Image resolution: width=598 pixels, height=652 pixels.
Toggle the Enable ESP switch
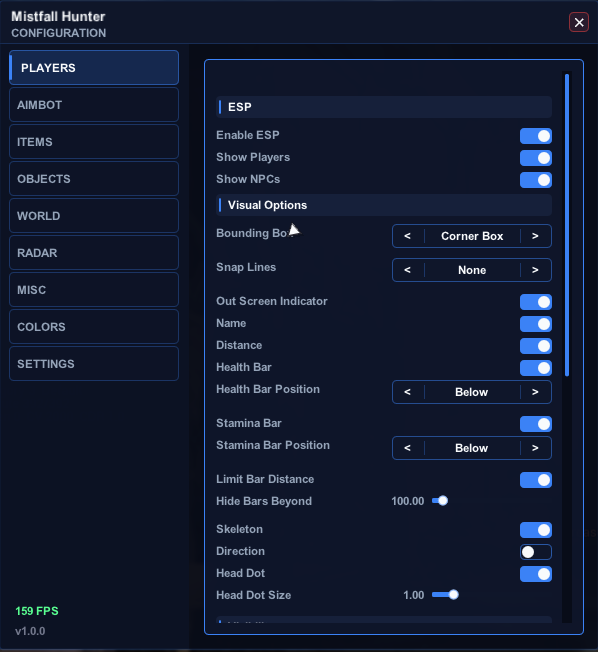click(x=536, y=136)
